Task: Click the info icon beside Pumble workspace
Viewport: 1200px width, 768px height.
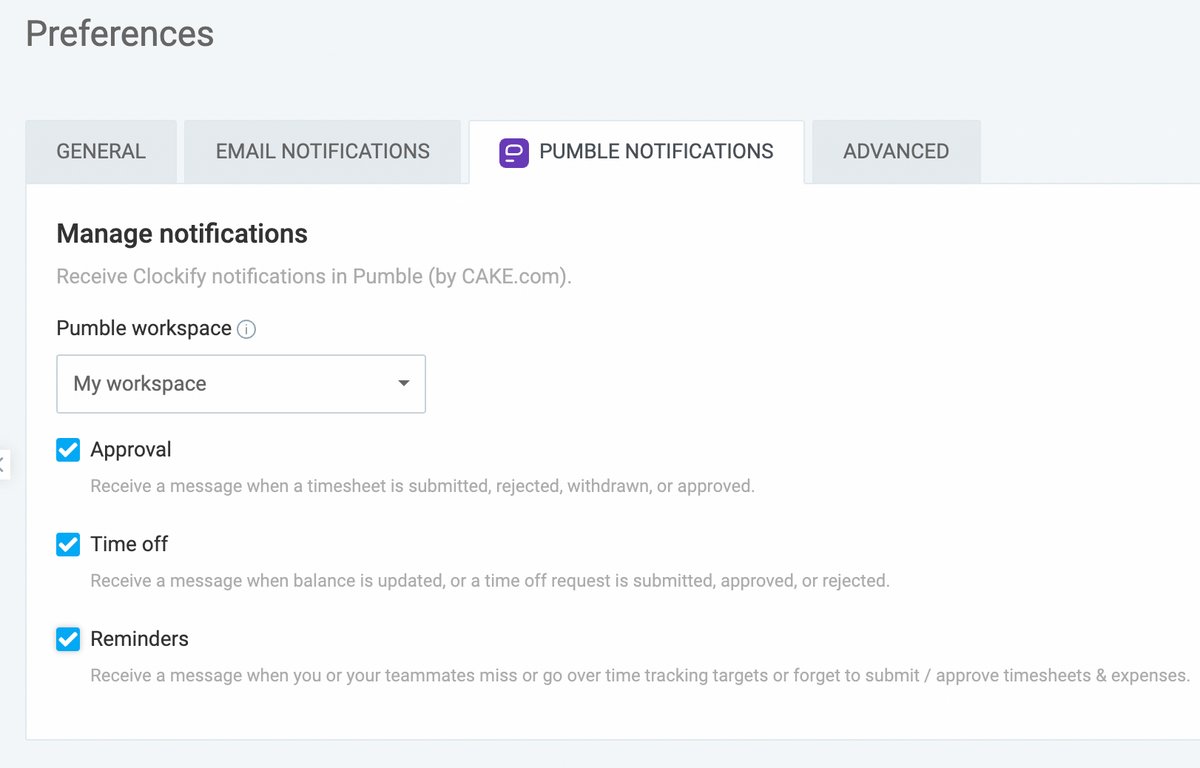Action: tap(246, 328)
